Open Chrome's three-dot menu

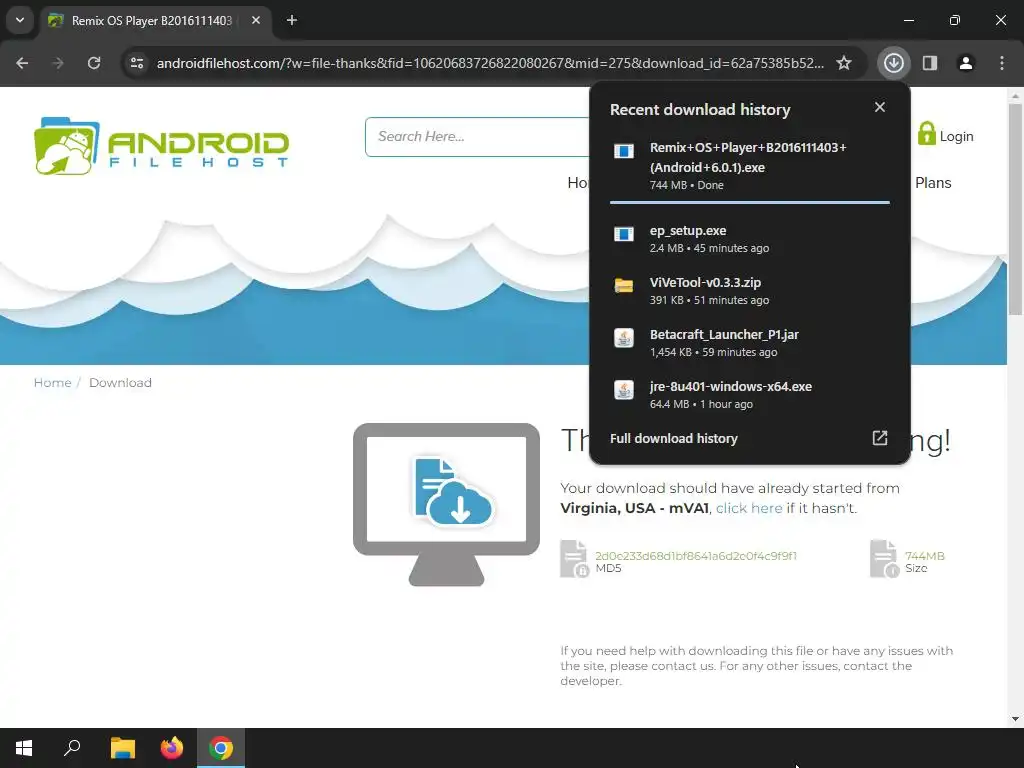point(1002,63)
